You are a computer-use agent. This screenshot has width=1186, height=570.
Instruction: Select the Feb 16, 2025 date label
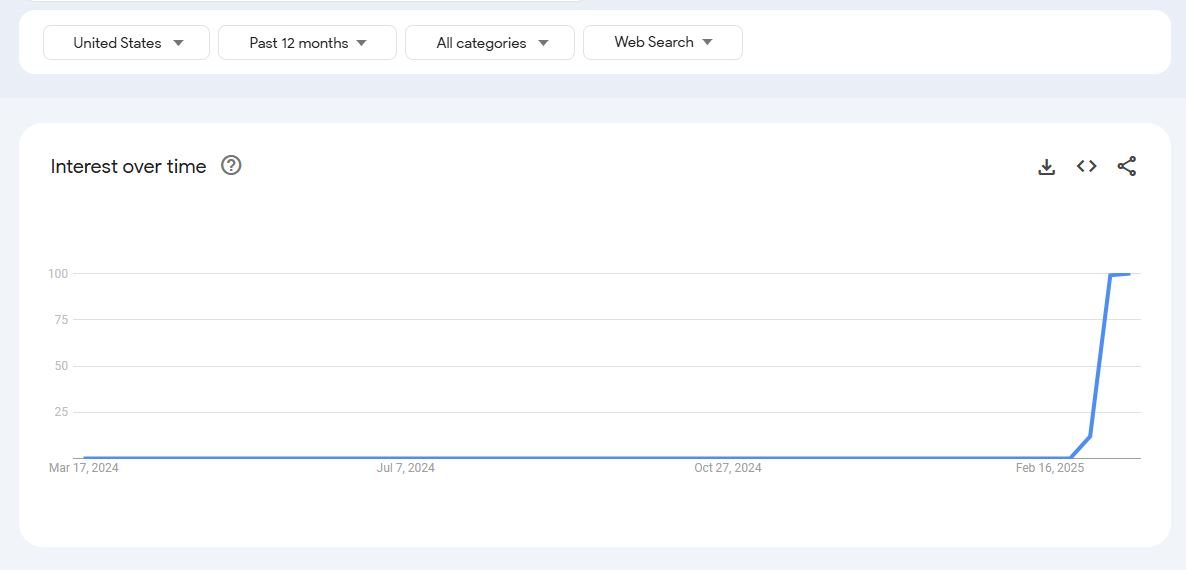(x=1050, y=468)
